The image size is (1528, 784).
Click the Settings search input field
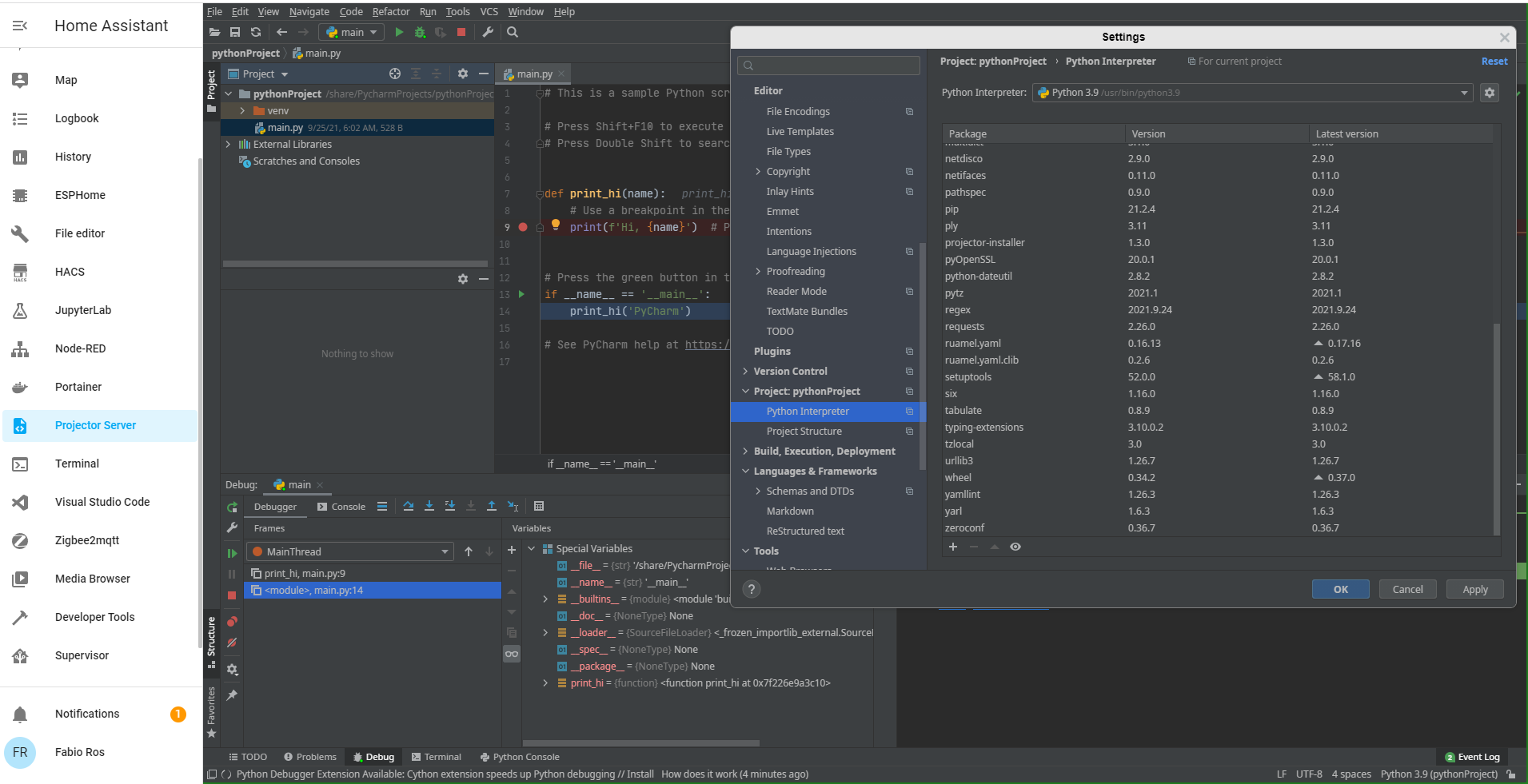click(x=828, y=66)
